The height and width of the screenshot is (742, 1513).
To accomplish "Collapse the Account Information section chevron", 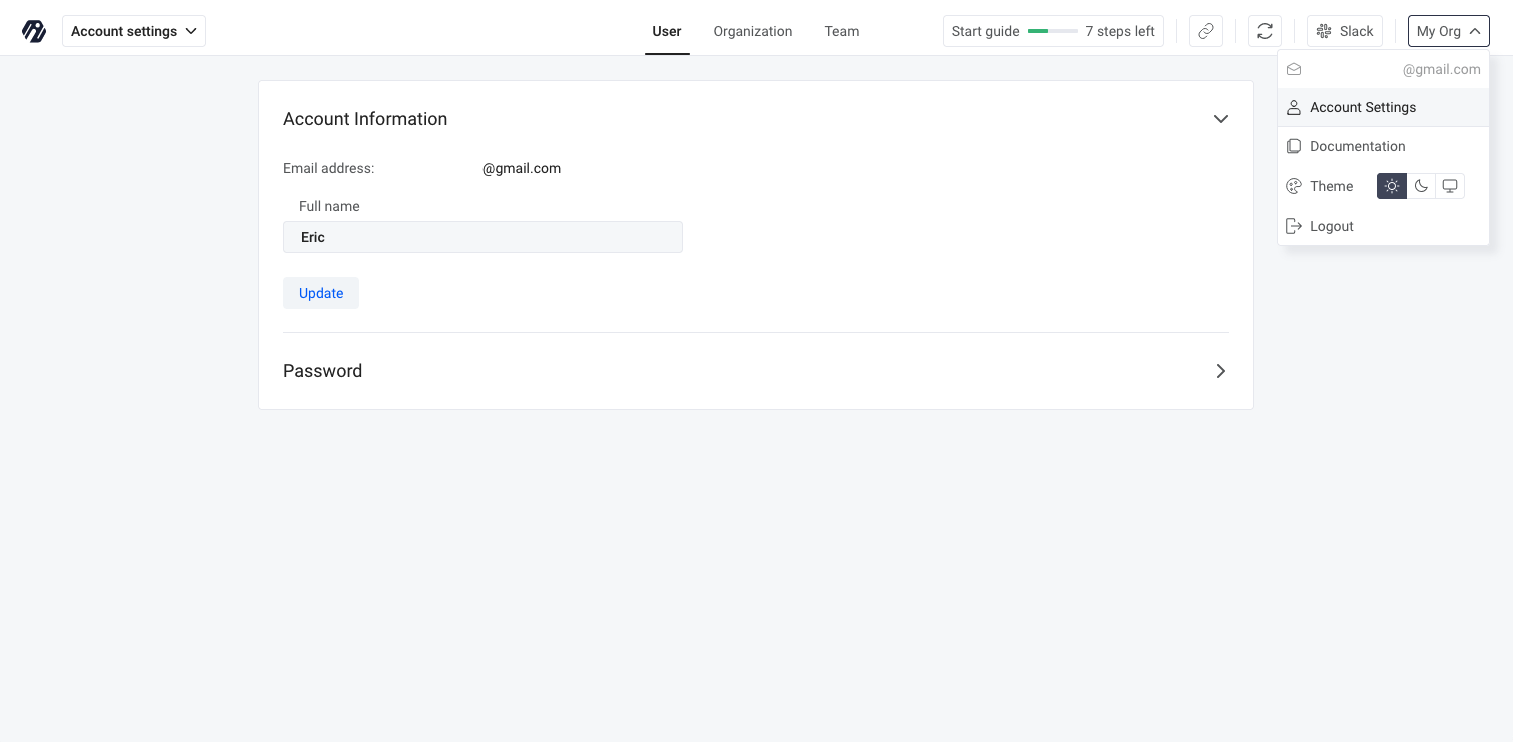I will point(1221,119).
